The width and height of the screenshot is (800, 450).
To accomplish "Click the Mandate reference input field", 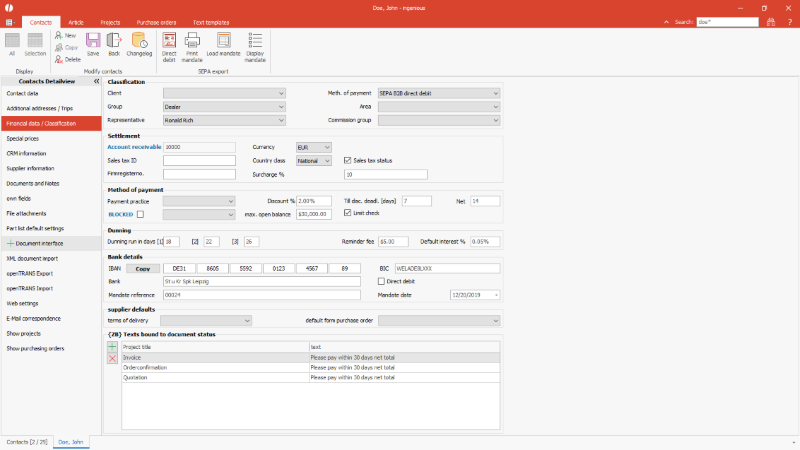I will (260, 295).
